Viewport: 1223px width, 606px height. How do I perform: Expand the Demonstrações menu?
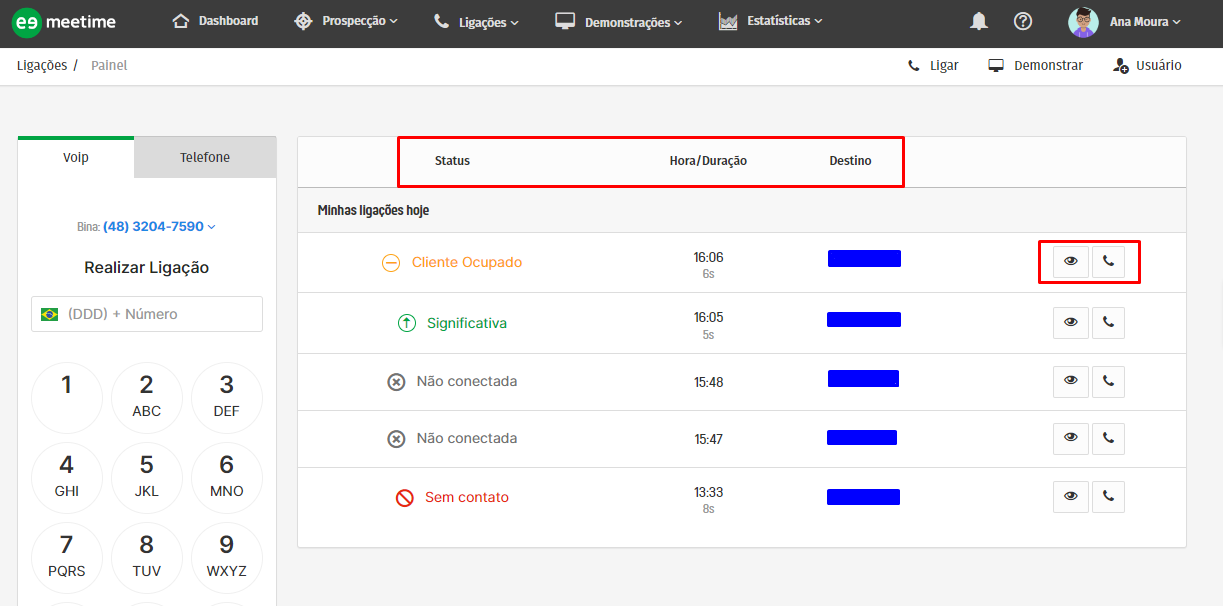[619, 21]
